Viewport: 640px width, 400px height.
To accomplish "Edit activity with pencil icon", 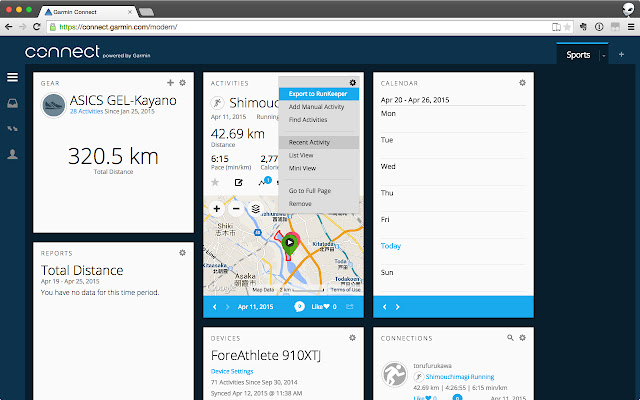I will [239, 182].
